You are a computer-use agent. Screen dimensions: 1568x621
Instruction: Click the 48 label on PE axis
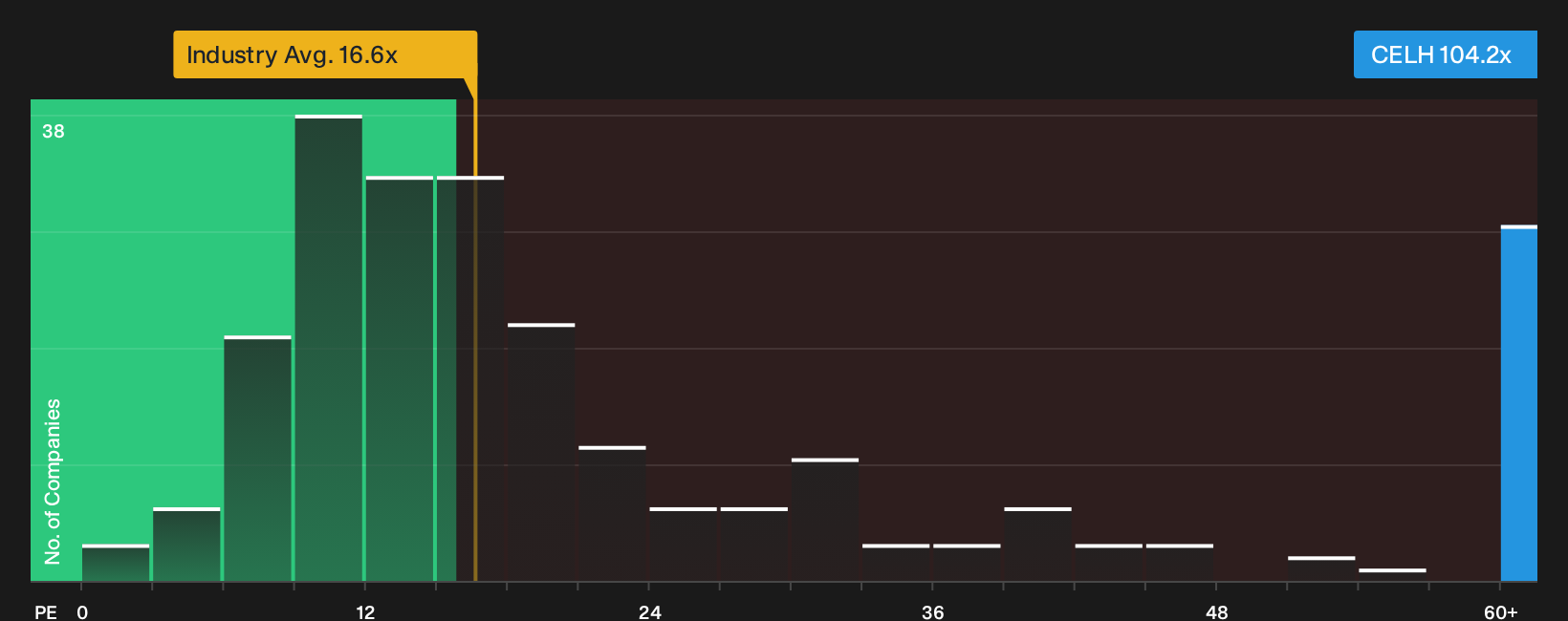[x=1216, y=611]
